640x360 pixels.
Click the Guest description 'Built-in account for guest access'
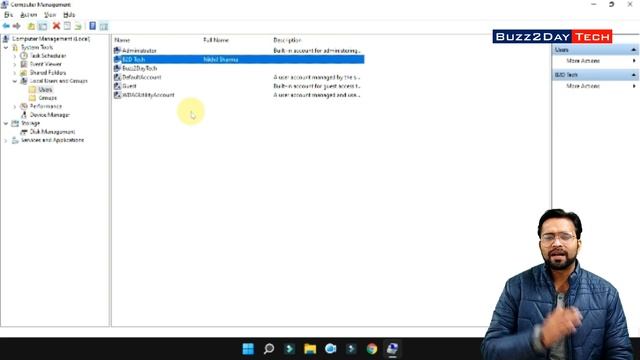[x=316, y=86]
